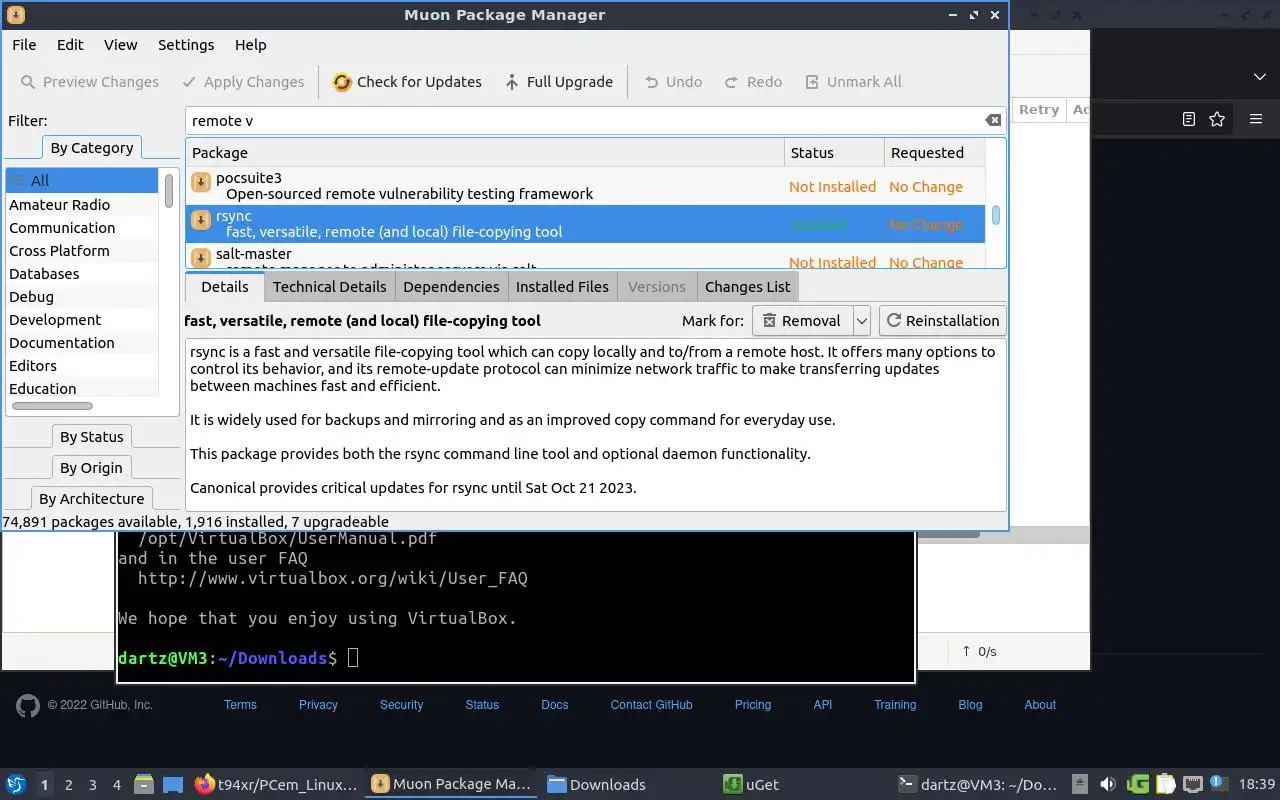1280x800 pixels.
Task: Open the Terms link in GitHub footer
Action: pyautogui.click(x=240, y=705)
